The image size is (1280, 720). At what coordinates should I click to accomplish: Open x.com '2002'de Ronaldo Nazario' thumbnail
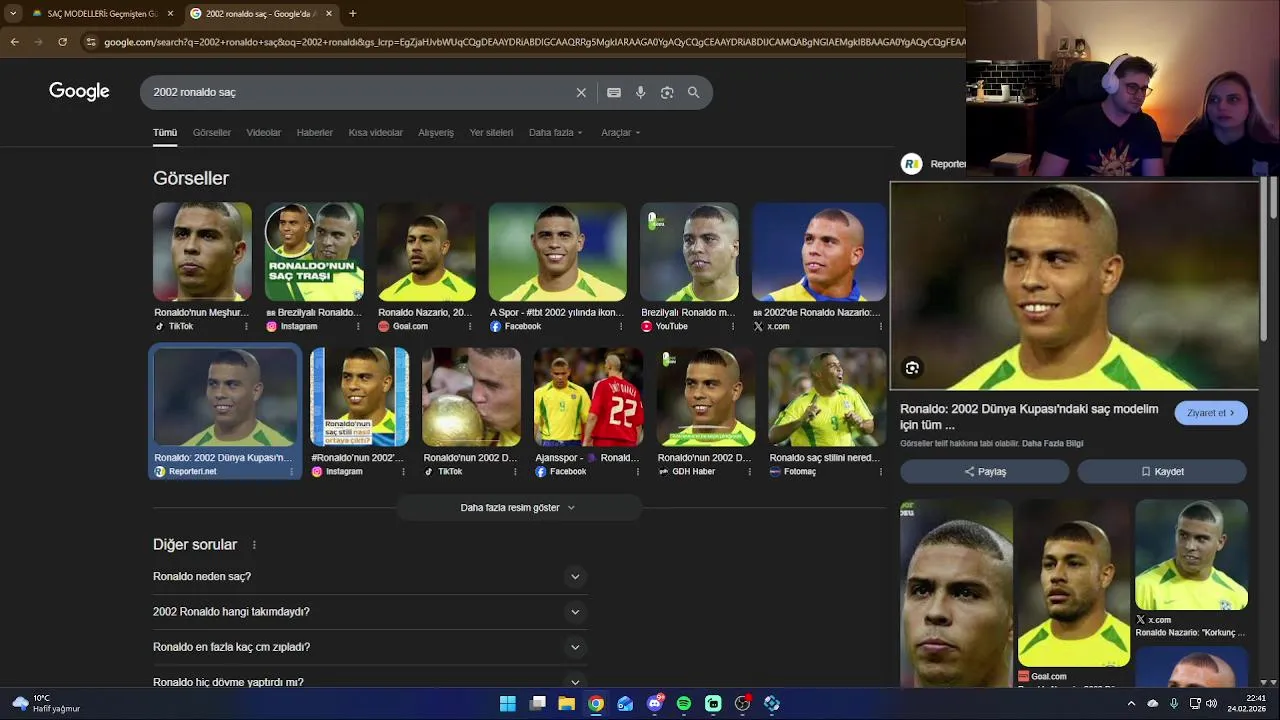(819, 252)
